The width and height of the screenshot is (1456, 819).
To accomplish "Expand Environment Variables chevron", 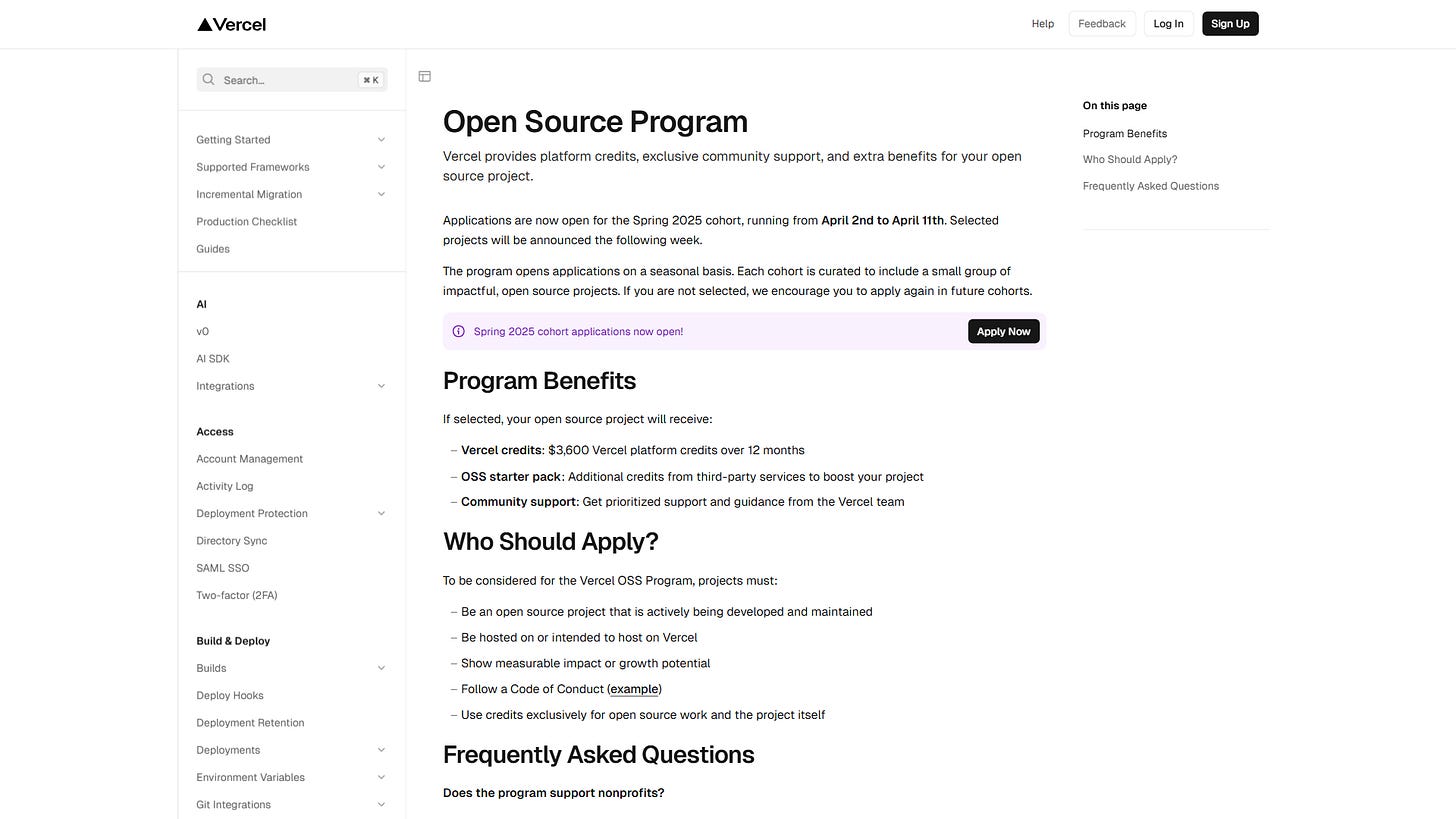I will point(381,777).
